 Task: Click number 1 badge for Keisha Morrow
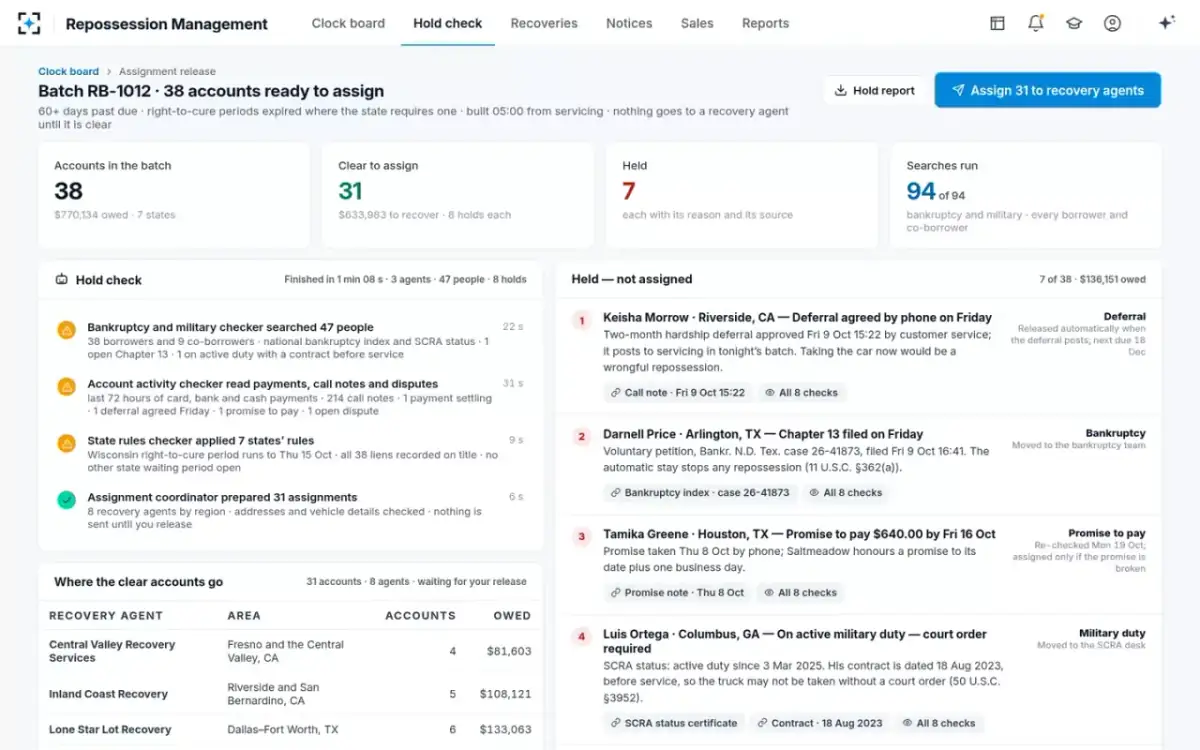581,320
